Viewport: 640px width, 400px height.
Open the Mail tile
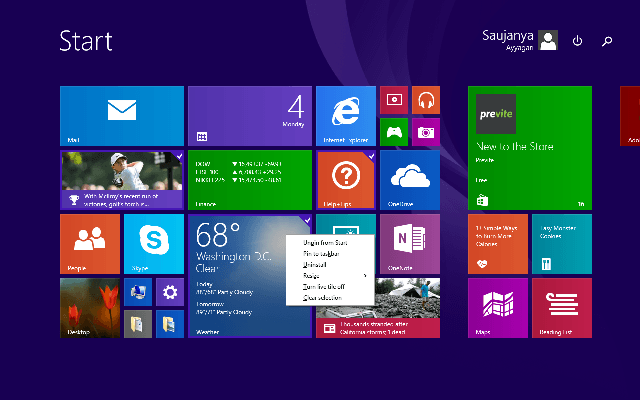(122, 116)
